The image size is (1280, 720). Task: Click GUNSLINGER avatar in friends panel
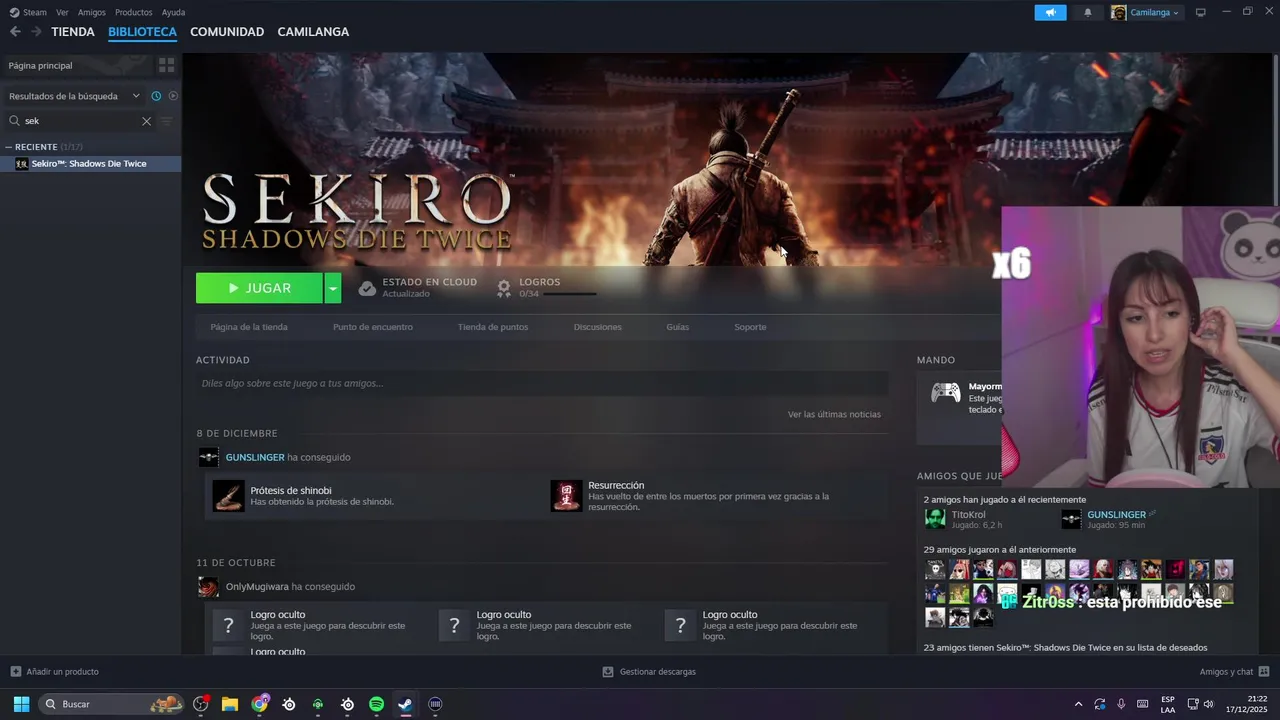[1071, 519]
